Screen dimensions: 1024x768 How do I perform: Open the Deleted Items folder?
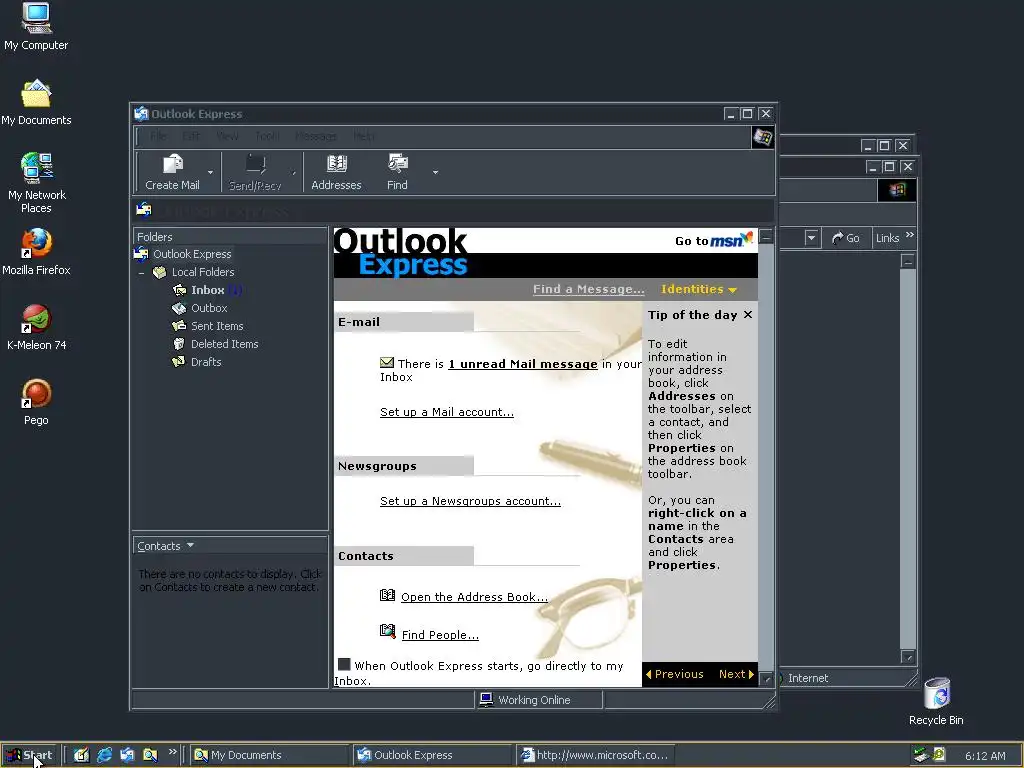coord(225,344)
